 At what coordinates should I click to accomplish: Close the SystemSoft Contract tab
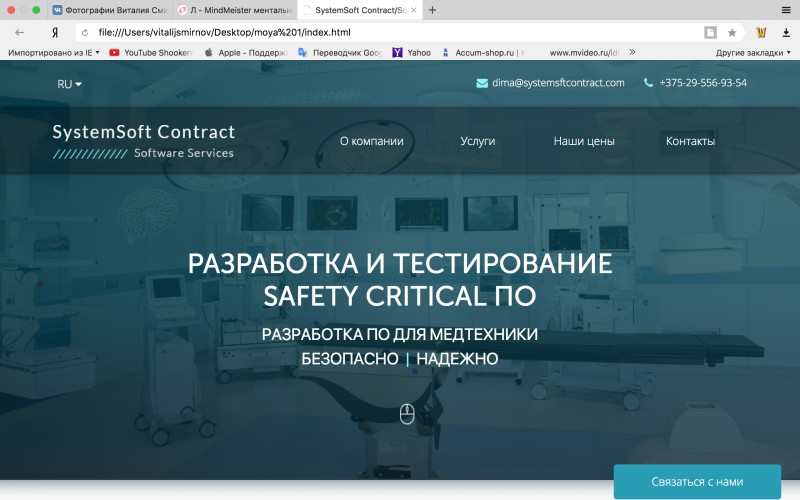coord(414,10)
